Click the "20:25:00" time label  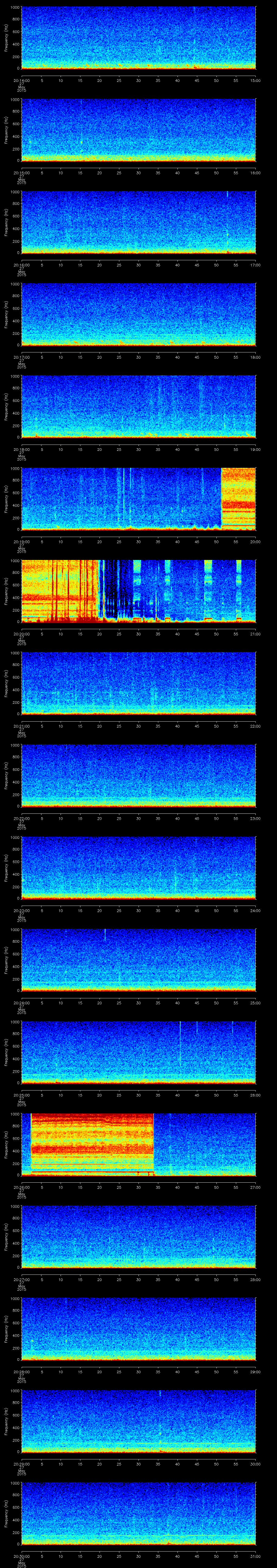[21, 1095]
